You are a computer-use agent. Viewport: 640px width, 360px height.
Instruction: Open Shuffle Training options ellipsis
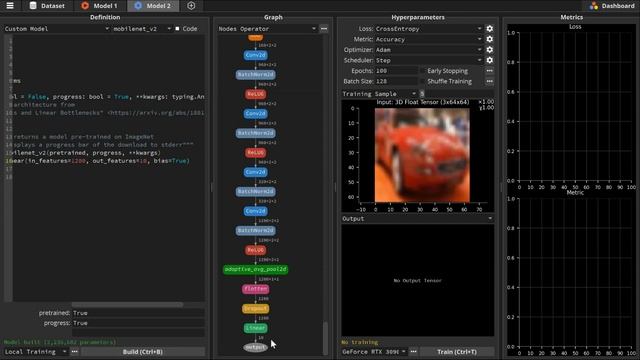coord(489,81)
